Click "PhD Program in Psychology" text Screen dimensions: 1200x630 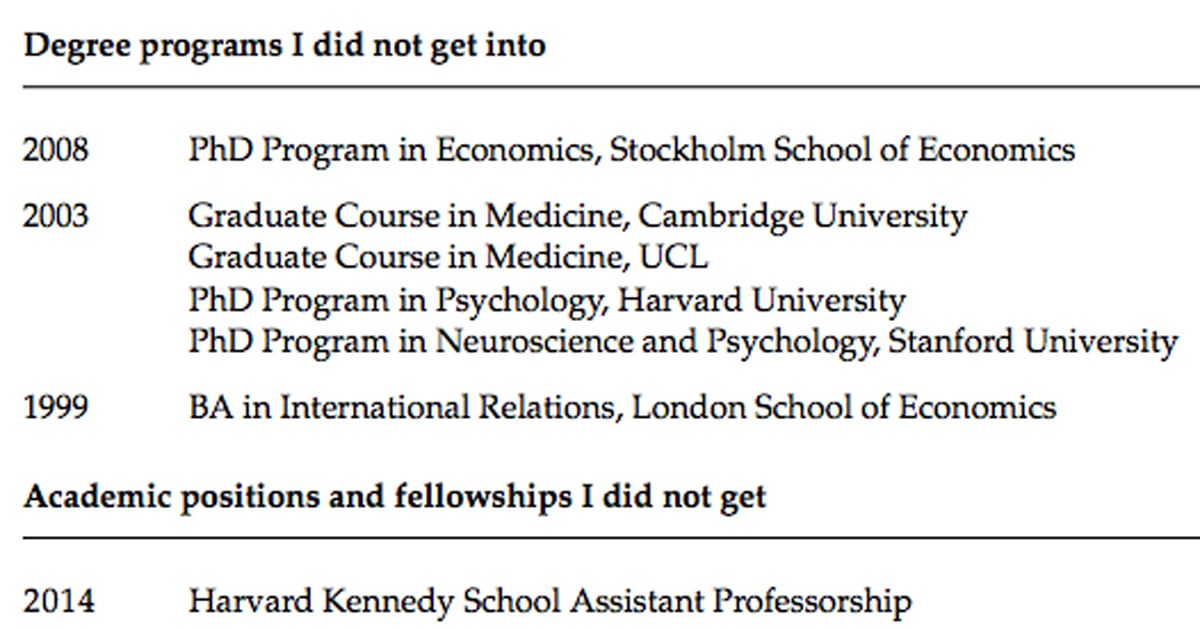pyautogui.click(x=398, y=300)
